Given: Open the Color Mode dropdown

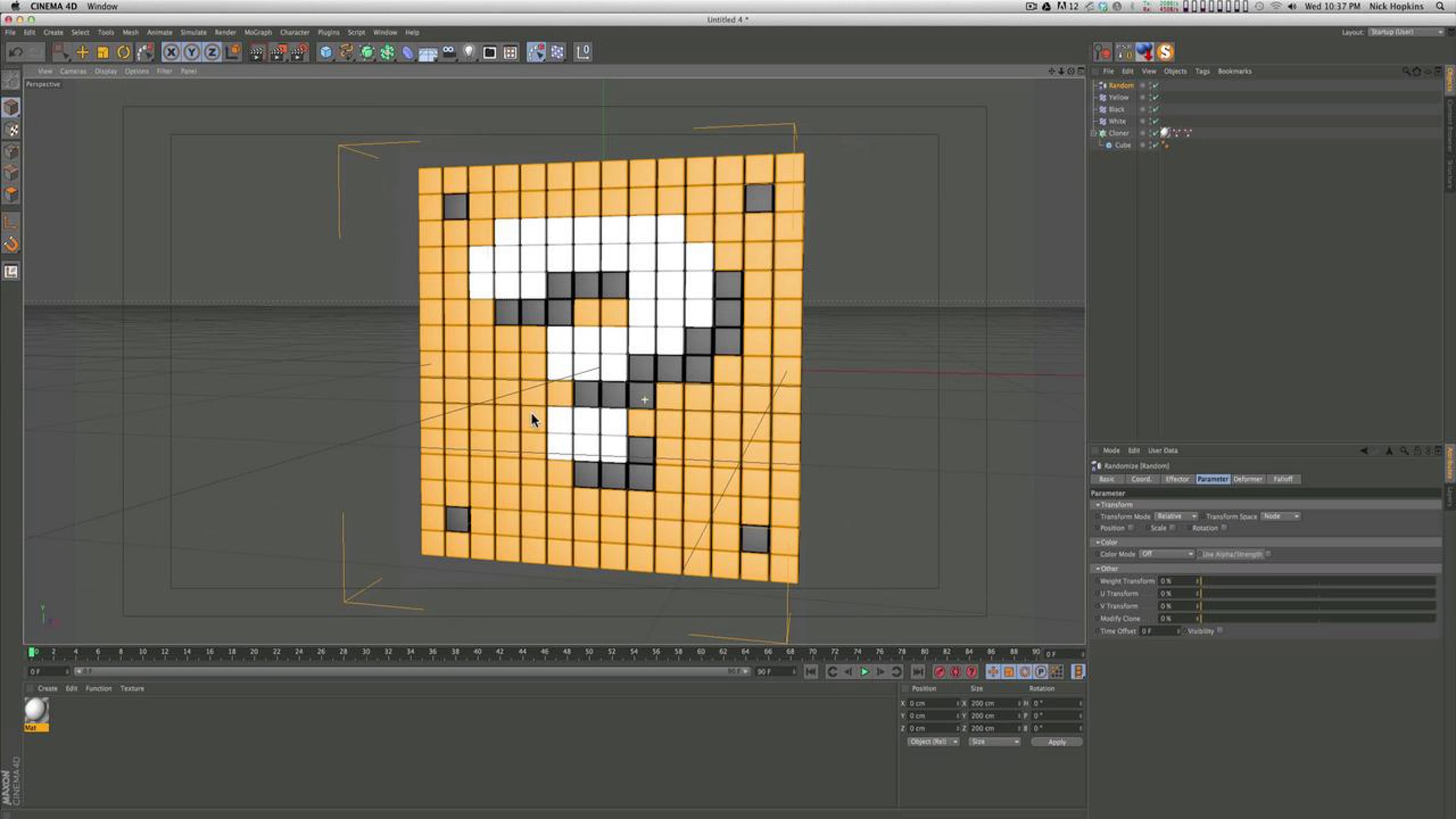Looking at the screenshot, I should pos(1167,554).
